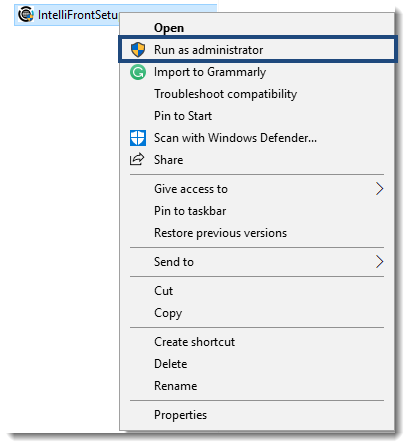Select Restore previous versions
Image resolution: width=410 pixels, height=448 pixels.
257,233
